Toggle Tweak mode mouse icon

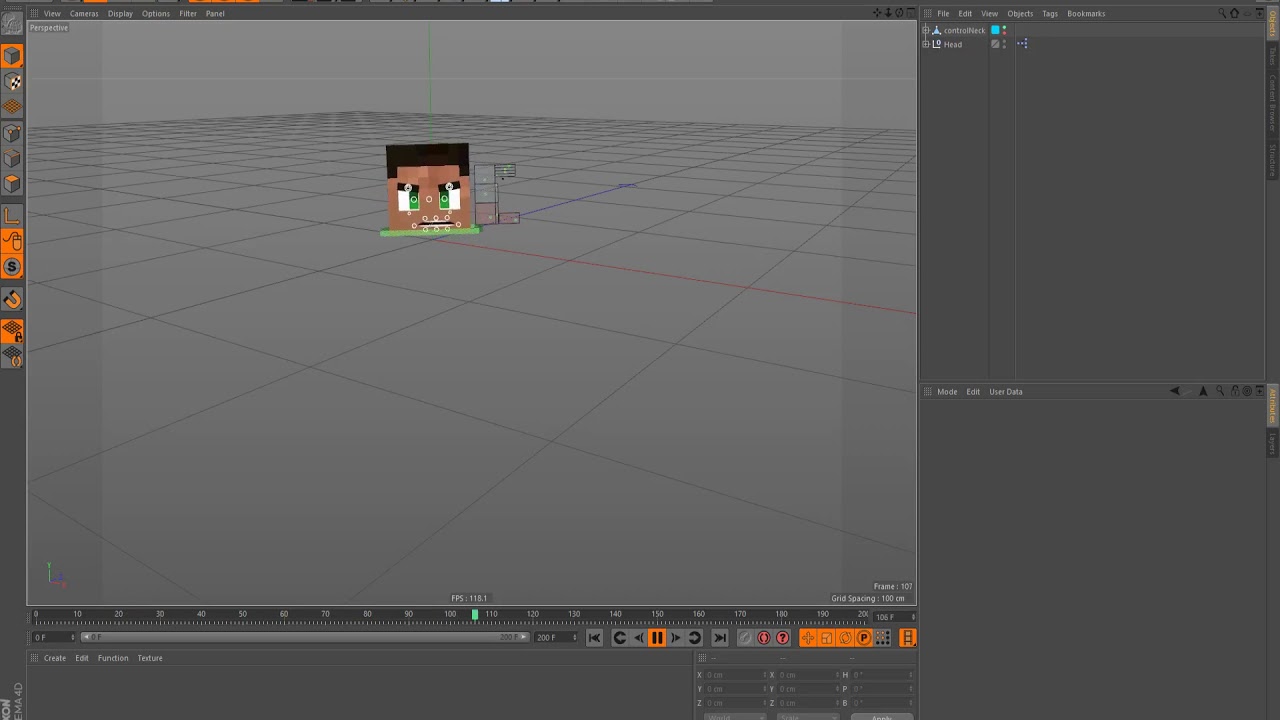click(x=12, y=241)
